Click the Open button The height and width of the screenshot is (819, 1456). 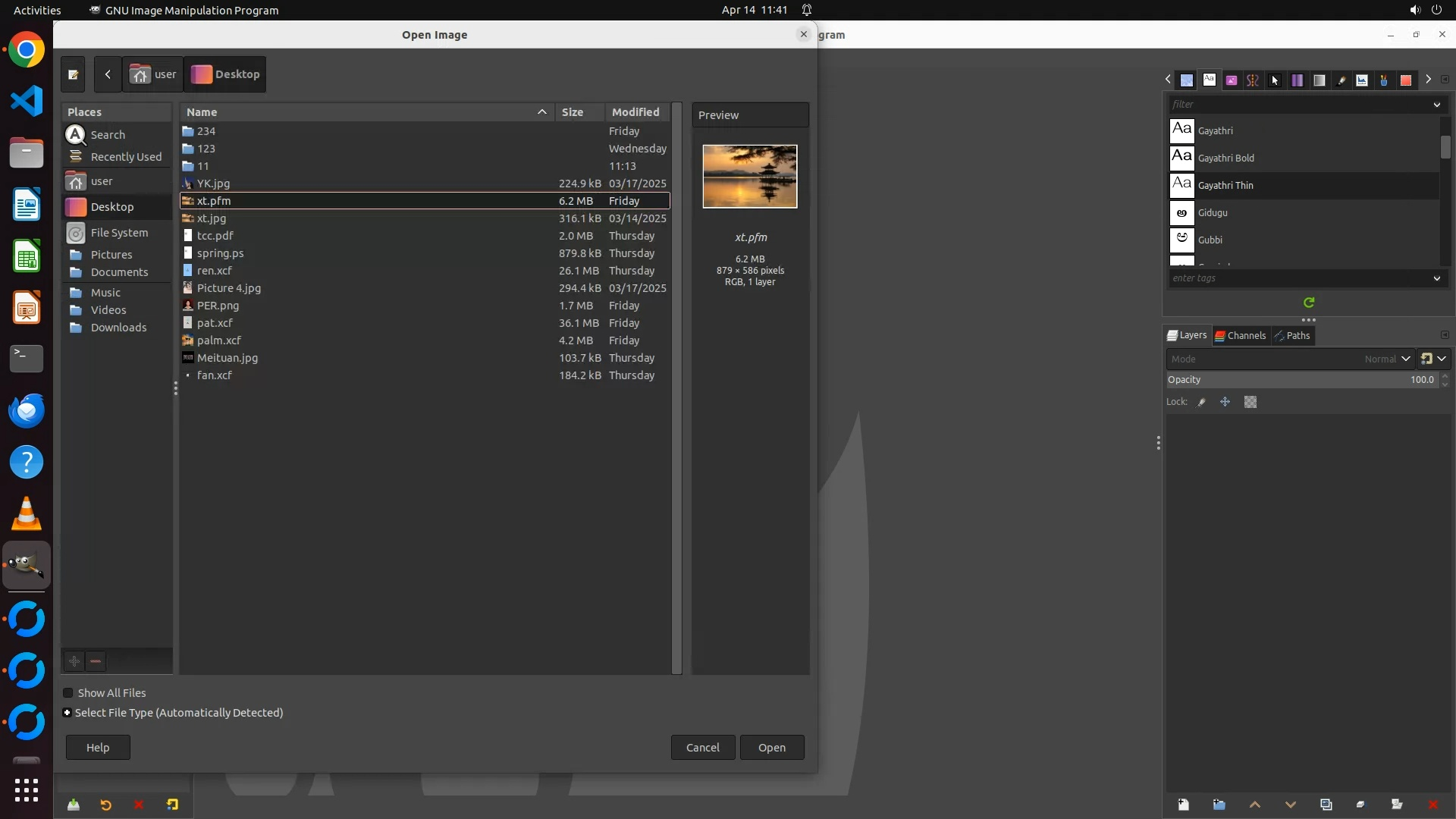click(771, 747)
